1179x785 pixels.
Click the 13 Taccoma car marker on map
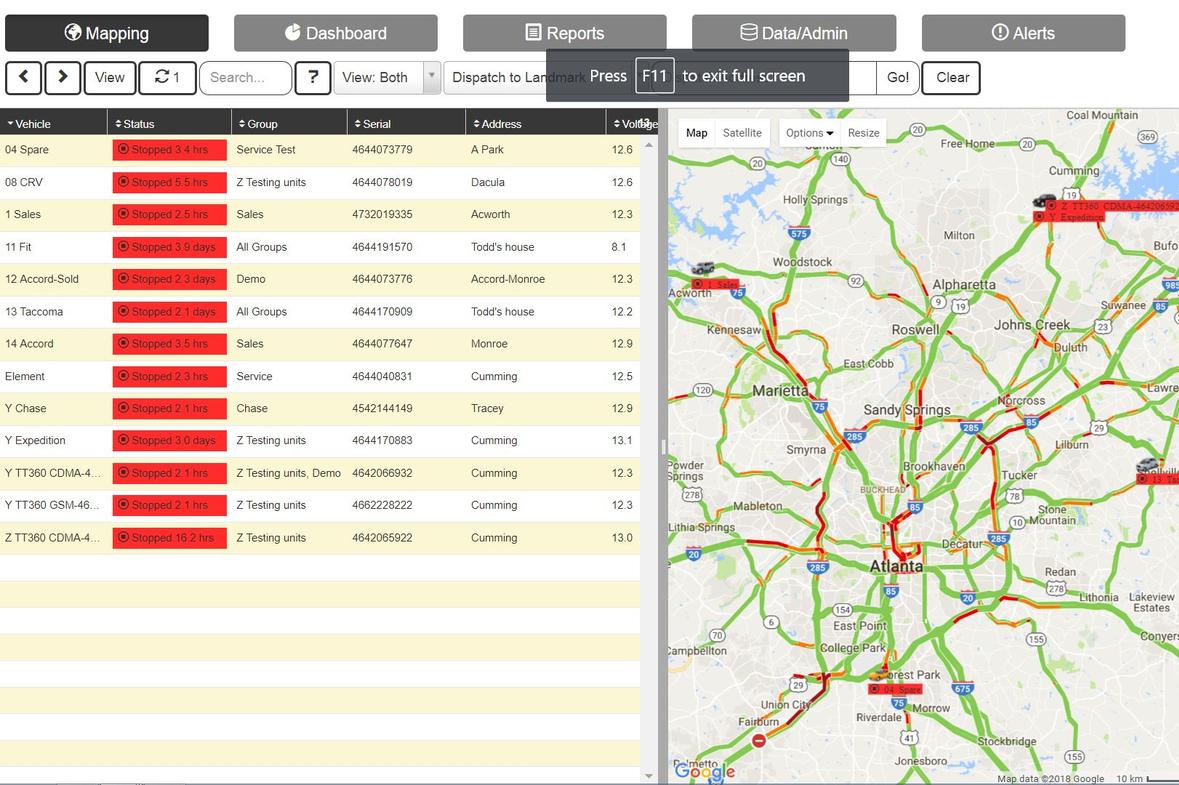click(1147, 465)
